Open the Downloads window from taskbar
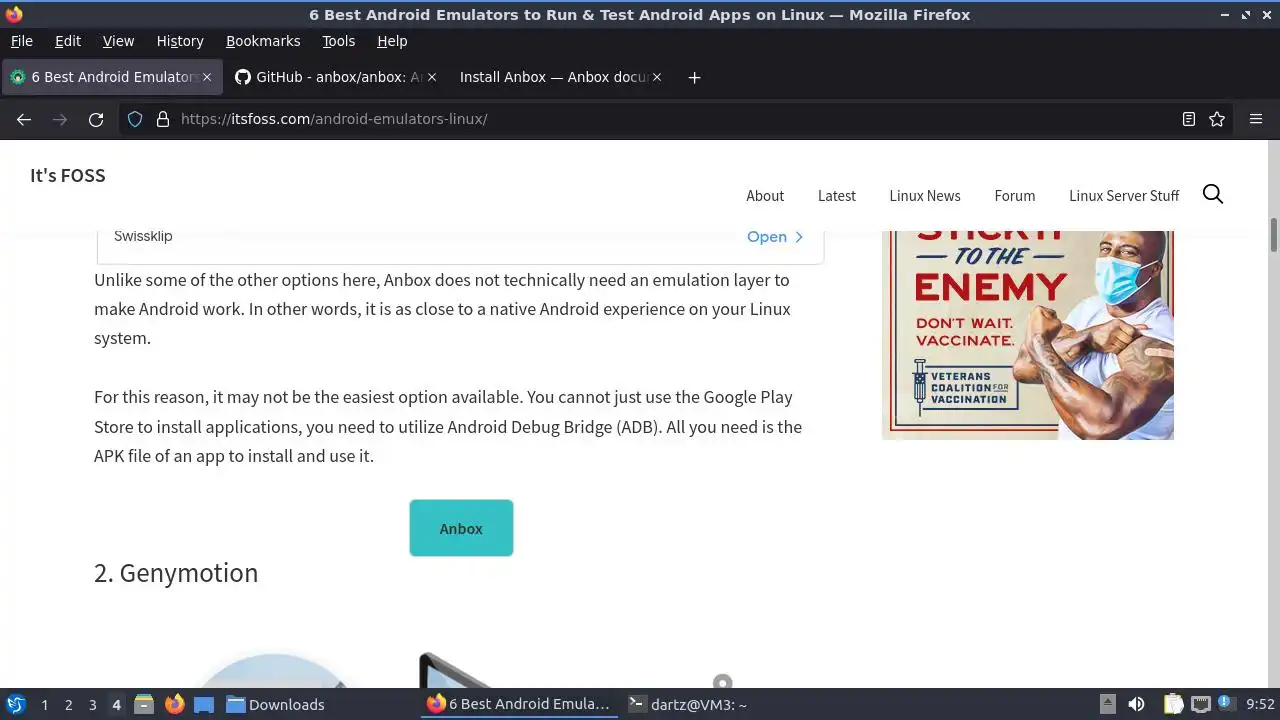 [275, 705]
